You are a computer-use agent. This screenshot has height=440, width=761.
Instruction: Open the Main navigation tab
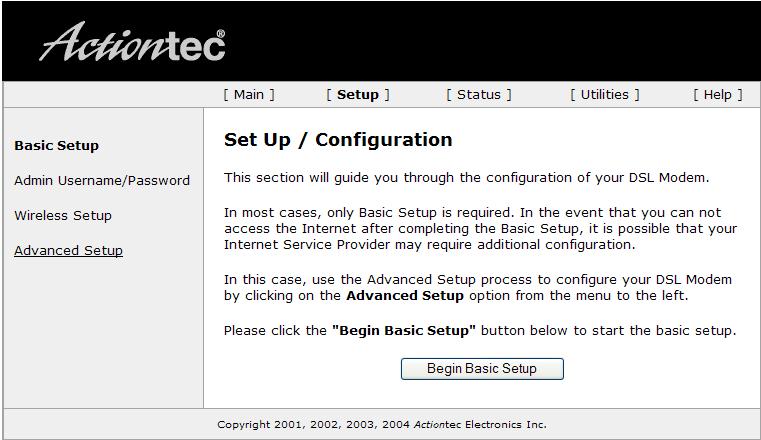249,95
